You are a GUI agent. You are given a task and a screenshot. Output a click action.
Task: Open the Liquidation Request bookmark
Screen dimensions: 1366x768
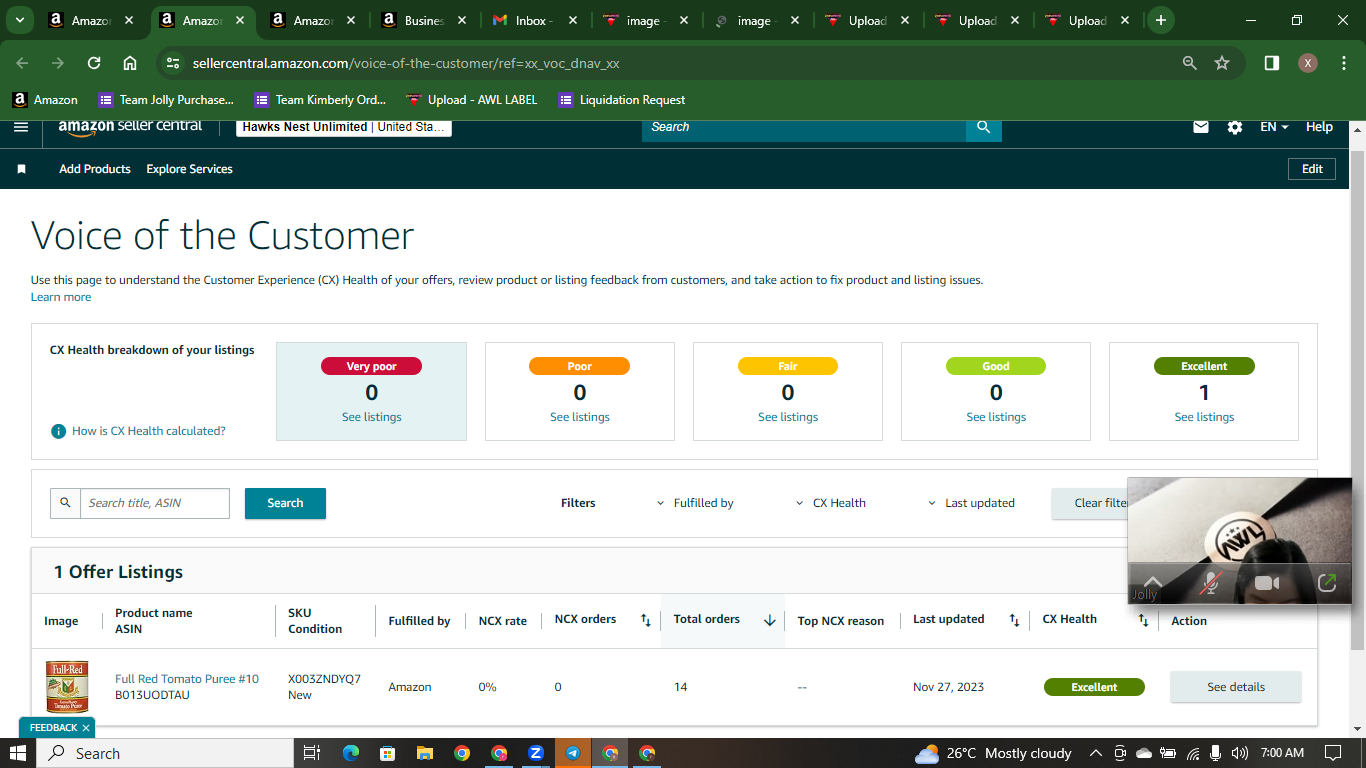click(x=622, y=100)
